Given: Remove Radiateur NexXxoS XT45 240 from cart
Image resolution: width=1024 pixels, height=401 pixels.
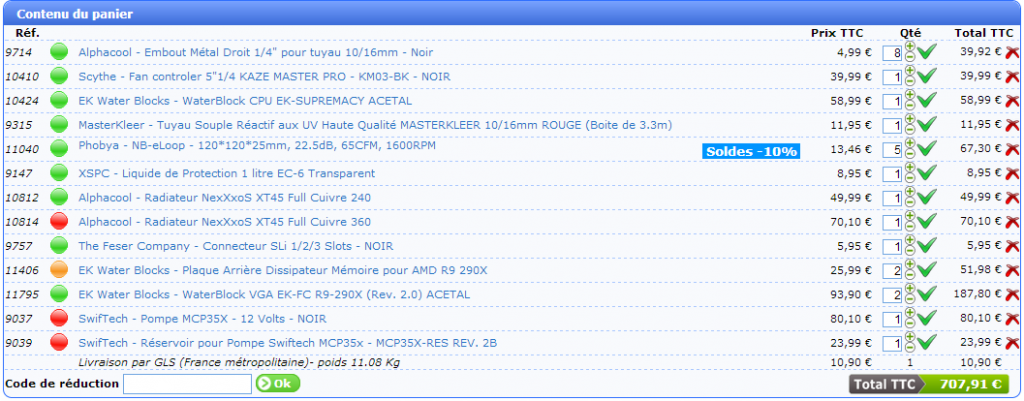Looking at the screenshot, I should coord(1012,198).
